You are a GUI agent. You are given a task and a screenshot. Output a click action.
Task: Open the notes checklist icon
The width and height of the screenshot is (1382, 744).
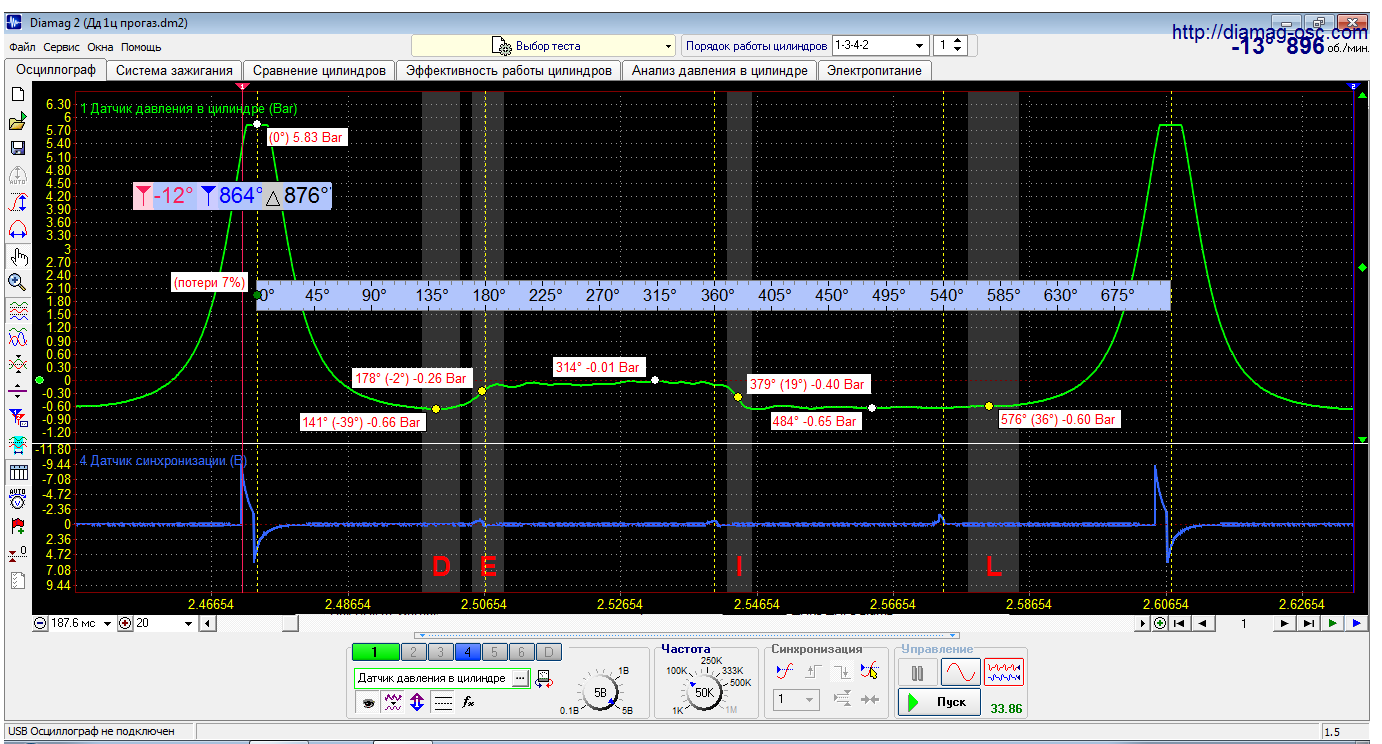17,580
